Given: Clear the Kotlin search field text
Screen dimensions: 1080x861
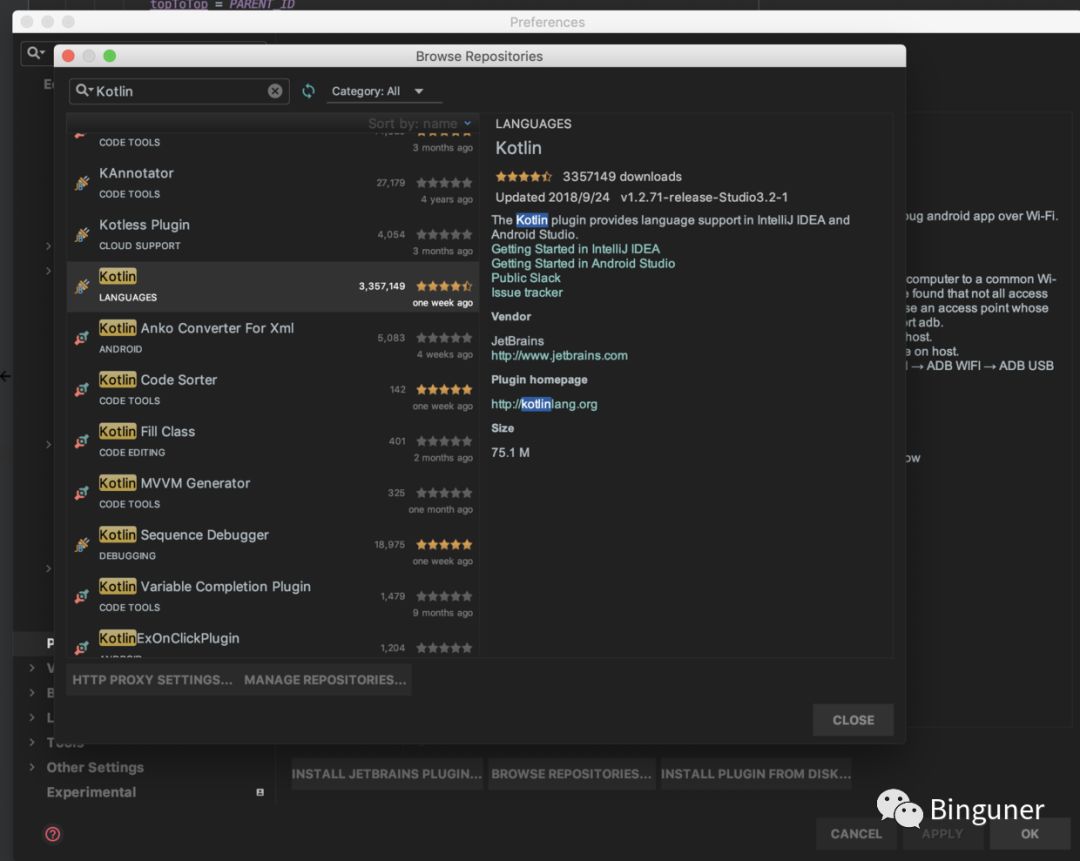Looking at the screenshot, I should point(275,91).
